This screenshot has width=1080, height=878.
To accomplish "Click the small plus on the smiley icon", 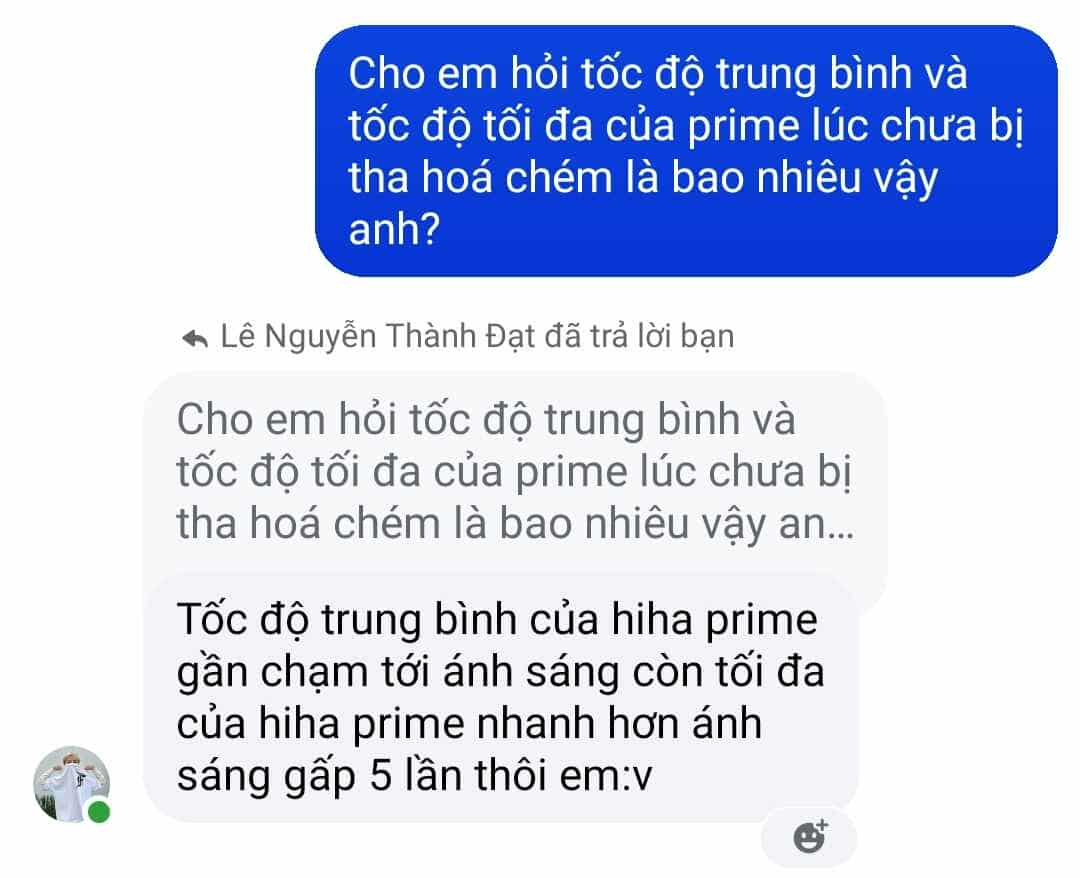I will click(822, 824).
